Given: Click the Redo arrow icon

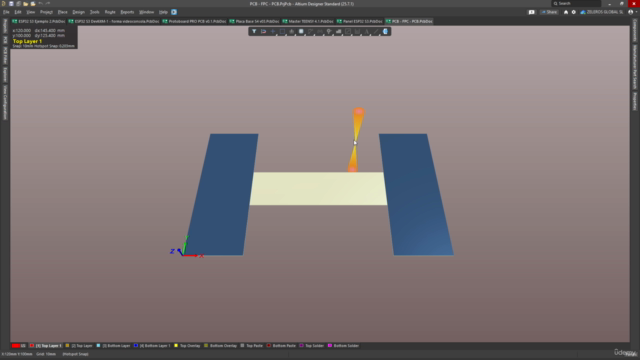Looking at the screenshot, I should click(48, 4).
